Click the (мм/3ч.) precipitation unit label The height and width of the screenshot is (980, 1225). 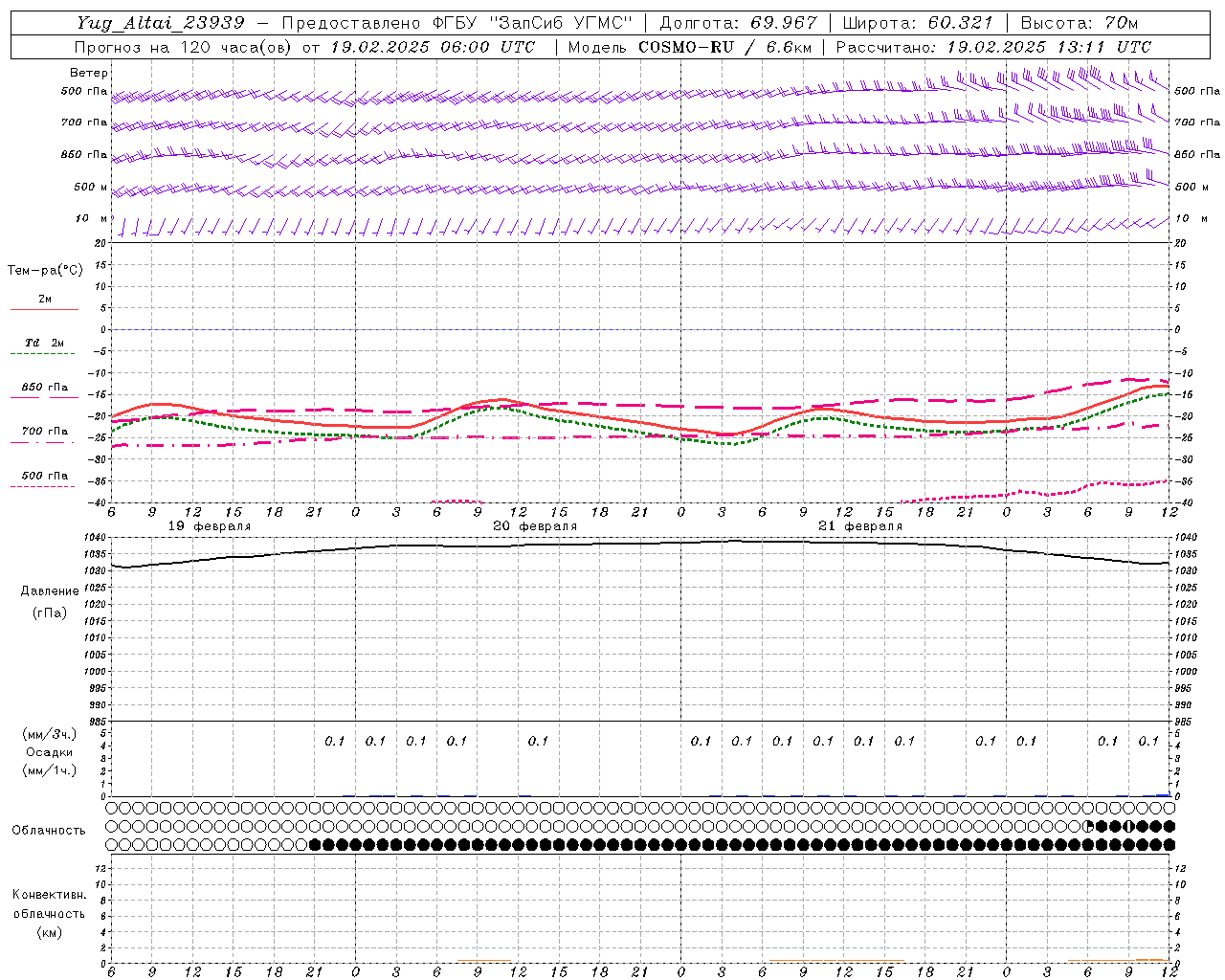point(49,734)
